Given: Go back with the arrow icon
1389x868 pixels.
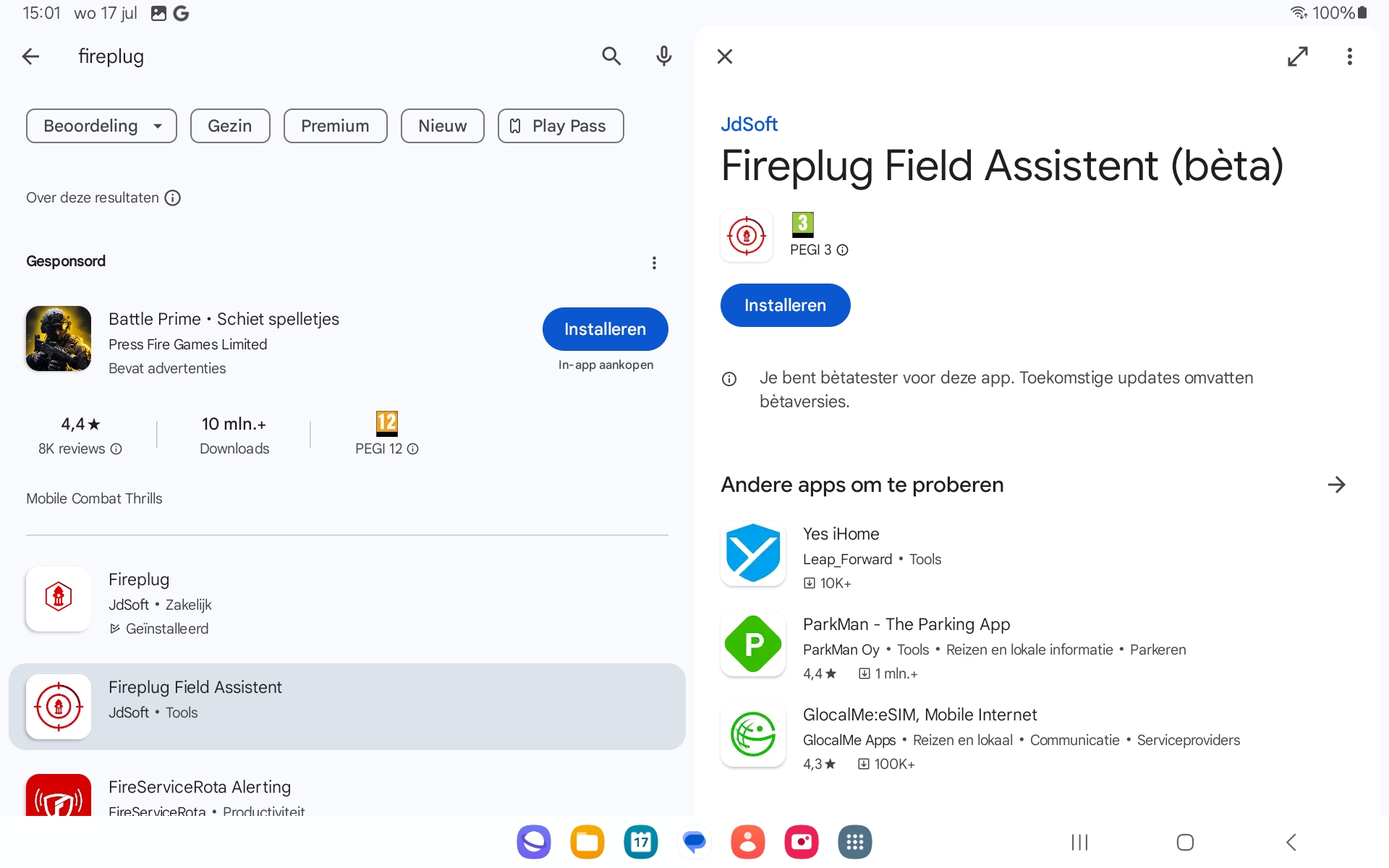Looking at the screenshot, I should 30,56.
